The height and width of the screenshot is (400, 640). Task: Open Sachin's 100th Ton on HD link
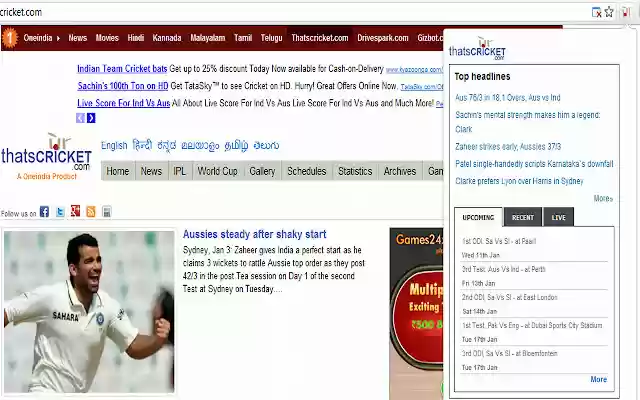[123, 86]
